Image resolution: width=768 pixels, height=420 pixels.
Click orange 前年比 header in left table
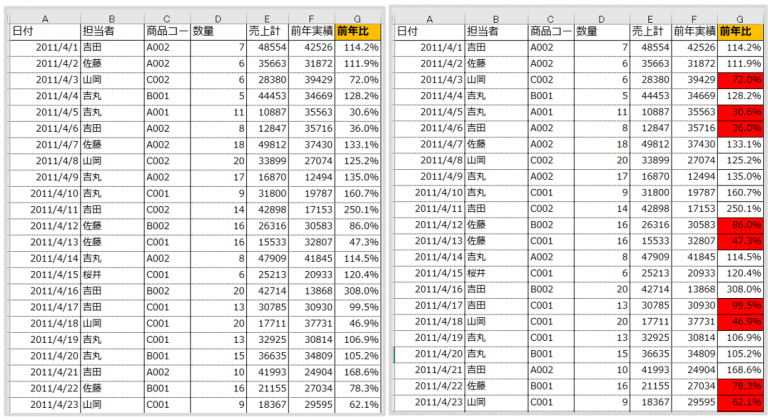pyautogui.click(x=358, y=31)
